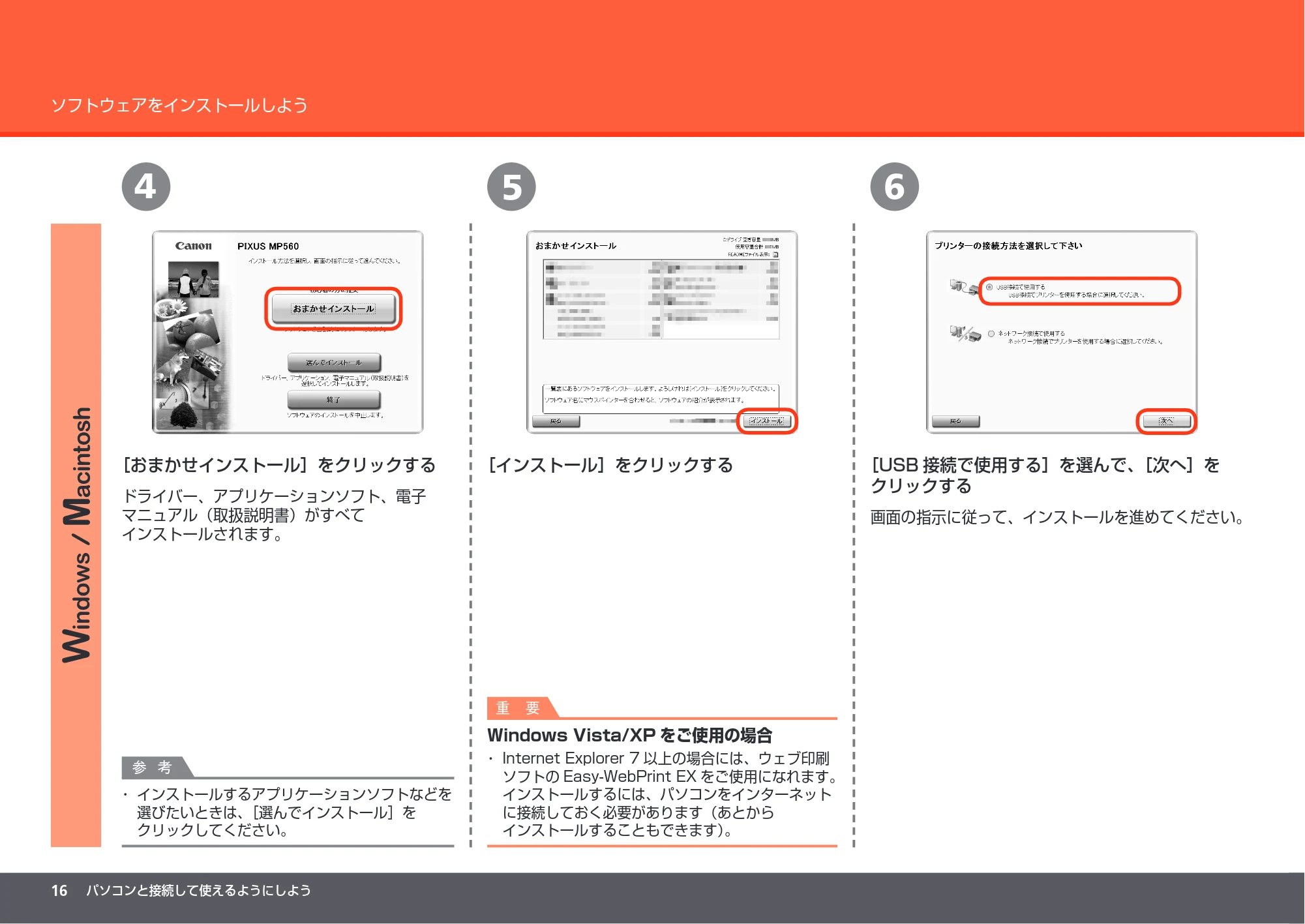
Task: Click the おまかせインストール button
Action: tap(333, 308)
